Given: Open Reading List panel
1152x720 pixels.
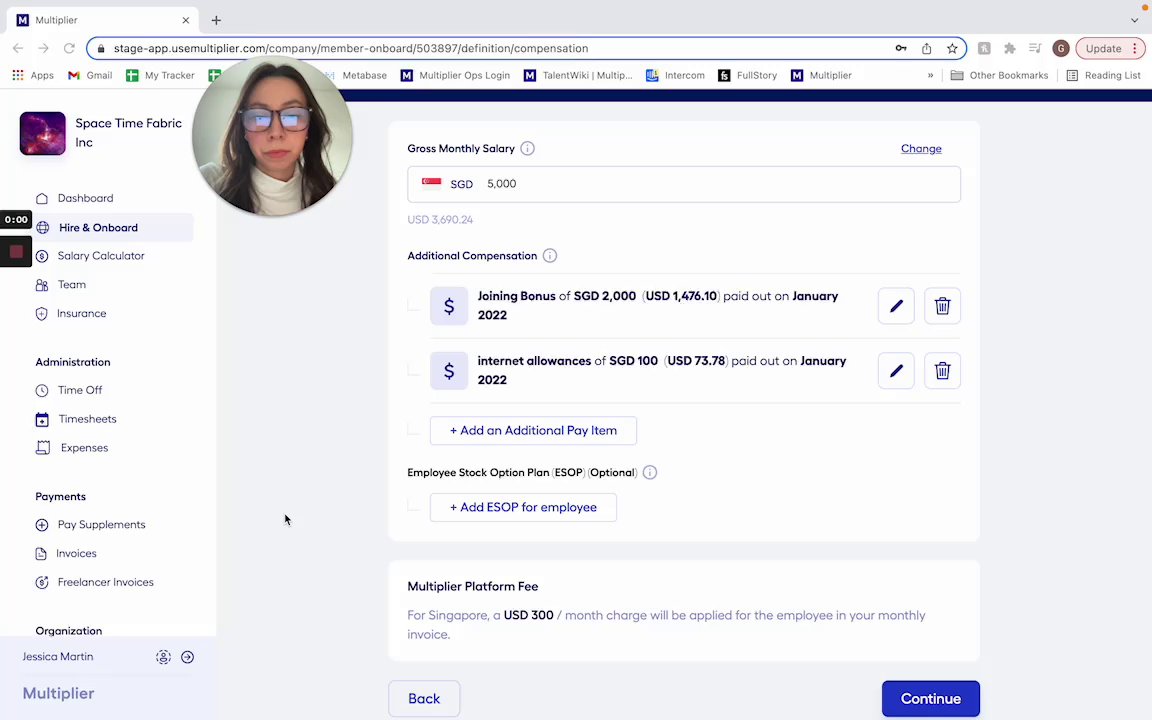Looking at the screenshot, I should 1104,75.
